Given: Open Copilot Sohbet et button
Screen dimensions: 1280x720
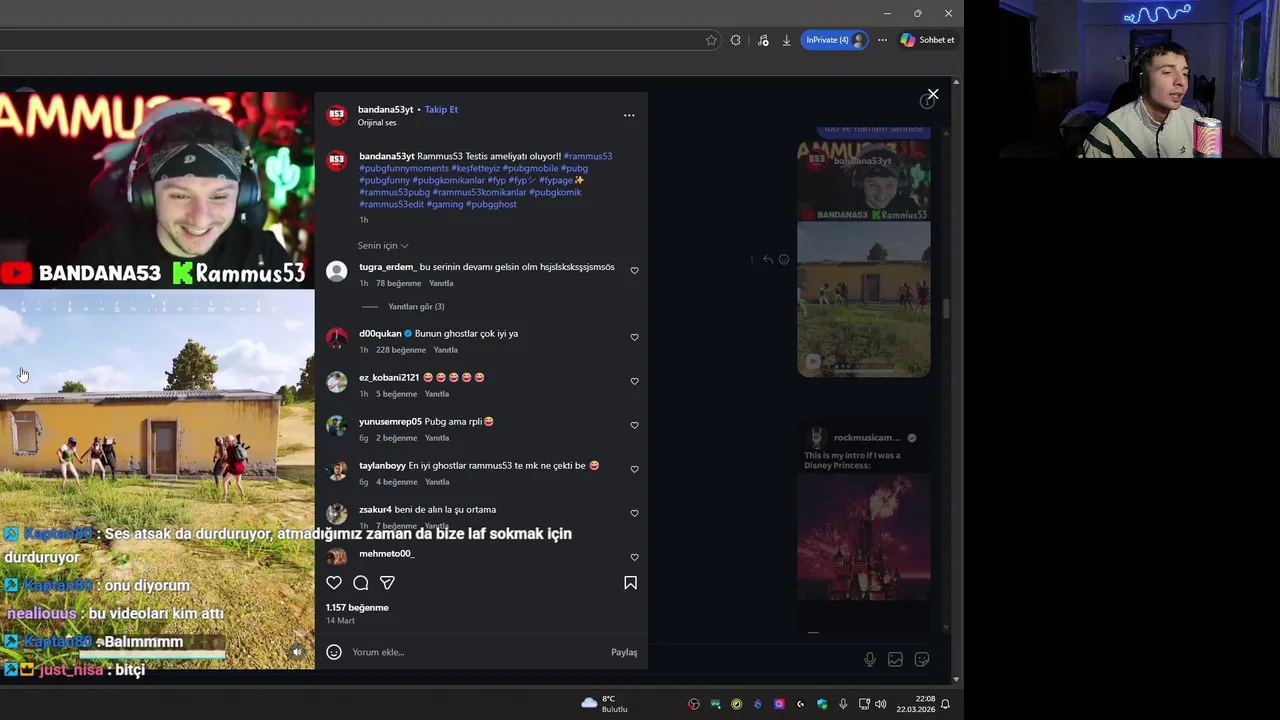Looking at the screenshot, I should pyautogui.click(x=927, y=40).
